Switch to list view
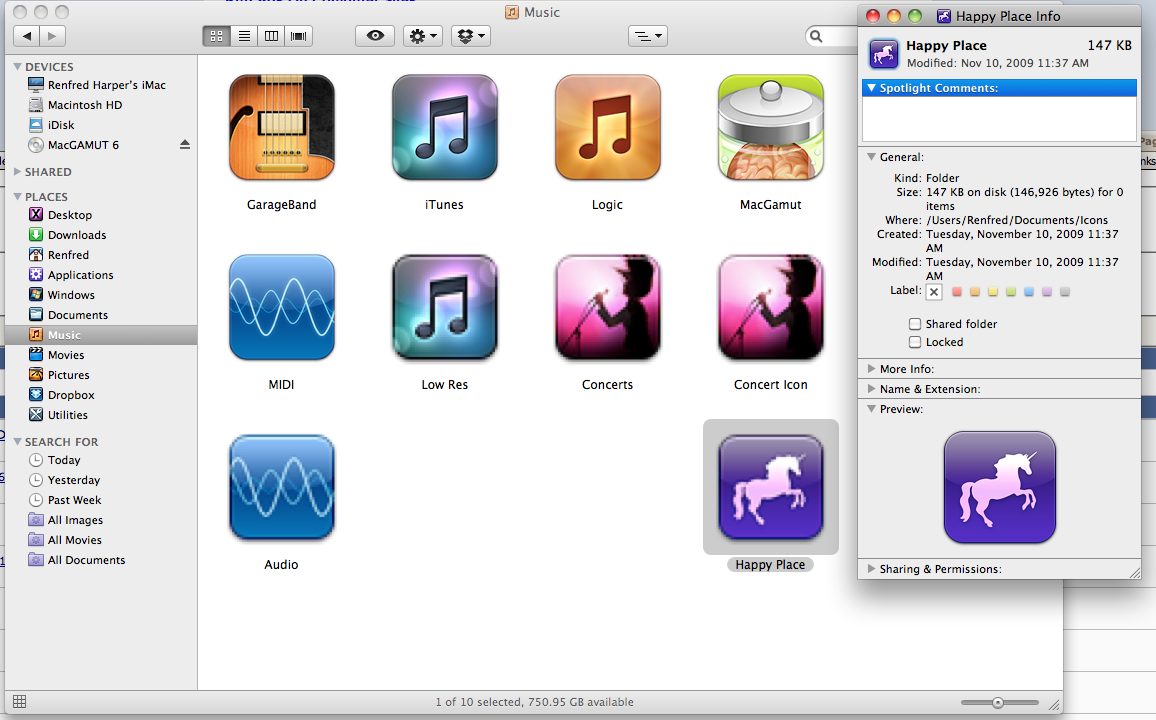1156x720 pixels. pyautogui.click(x=244, y=35)
